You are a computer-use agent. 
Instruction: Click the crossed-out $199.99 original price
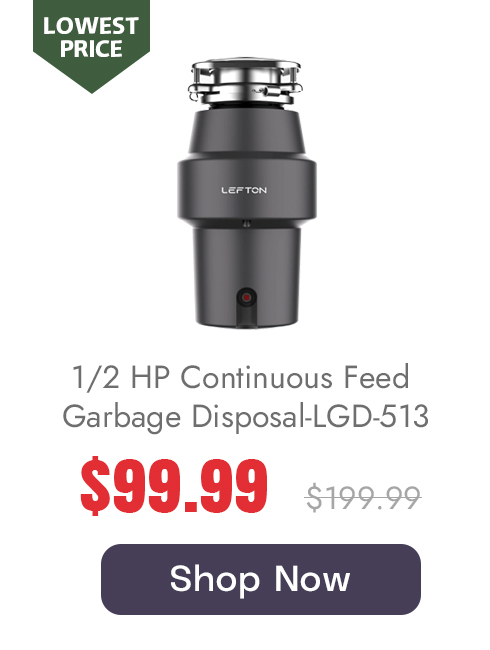pos(363,497)
